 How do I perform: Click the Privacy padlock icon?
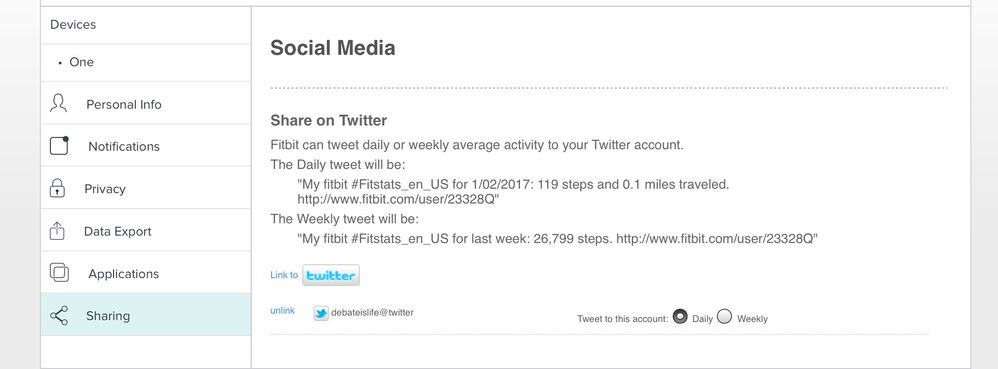[x=57, y=188]
